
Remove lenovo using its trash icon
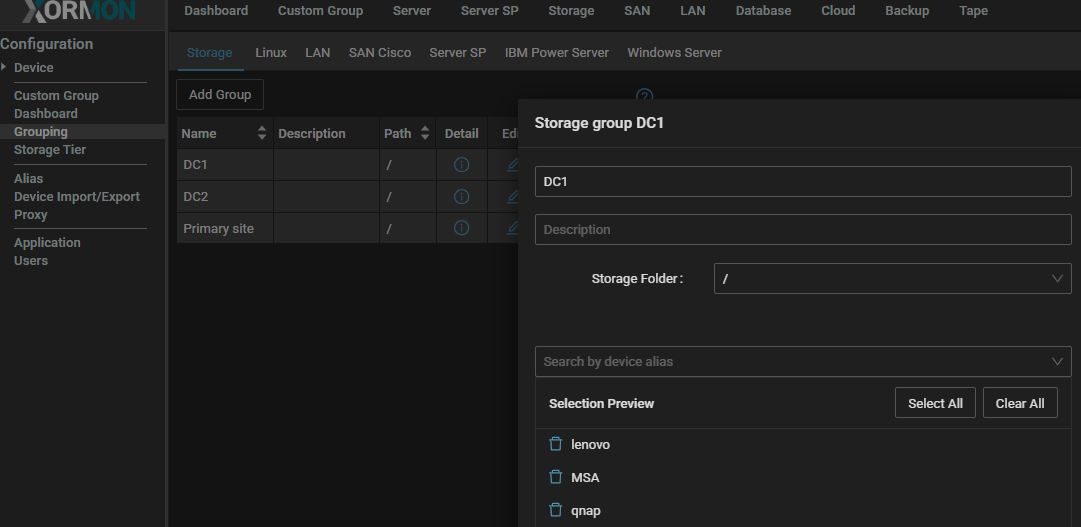click(556, 444)
